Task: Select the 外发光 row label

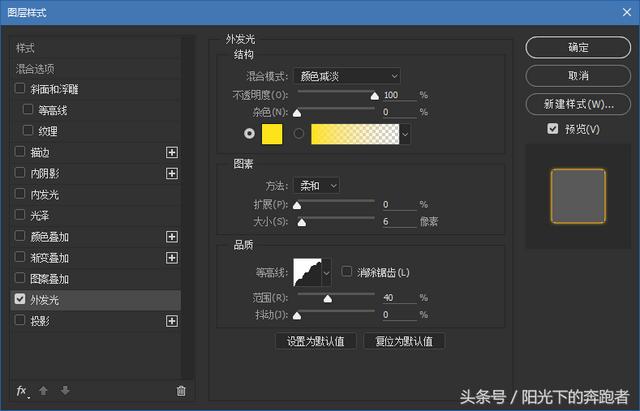Action: coord(44,300)
